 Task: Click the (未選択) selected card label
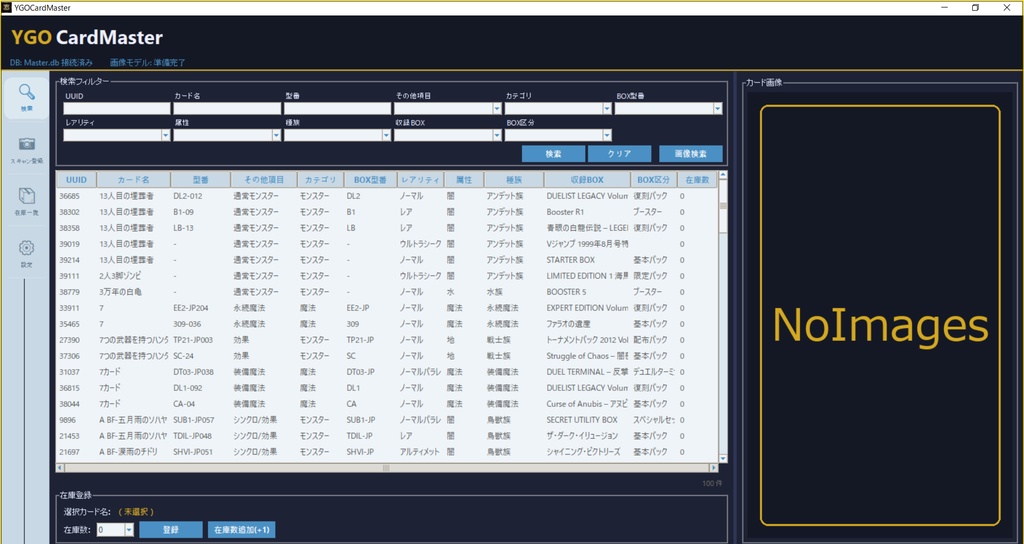coord(136,512)
